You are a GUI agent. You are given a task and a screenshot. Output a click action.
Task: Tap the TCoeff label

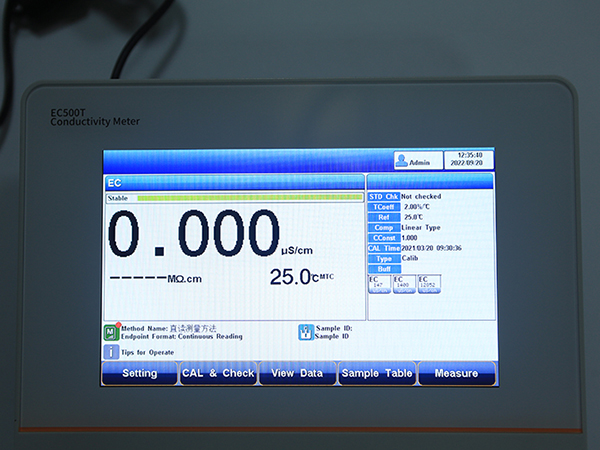(x=384, y=207)
